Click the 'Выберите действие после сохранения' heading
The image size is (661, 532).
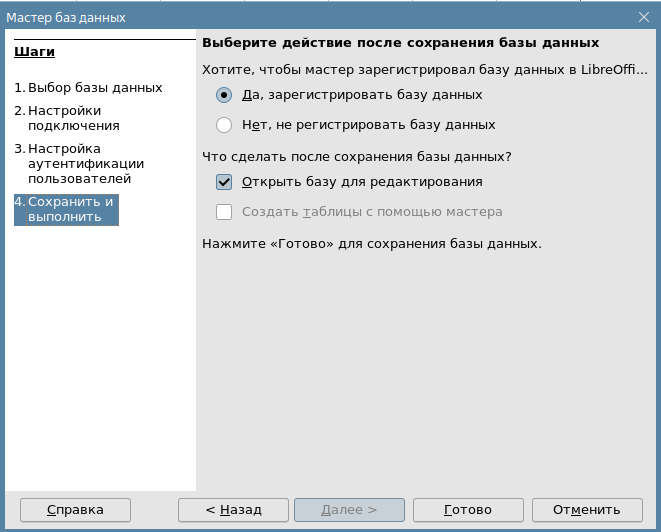(x=400, y=43)
